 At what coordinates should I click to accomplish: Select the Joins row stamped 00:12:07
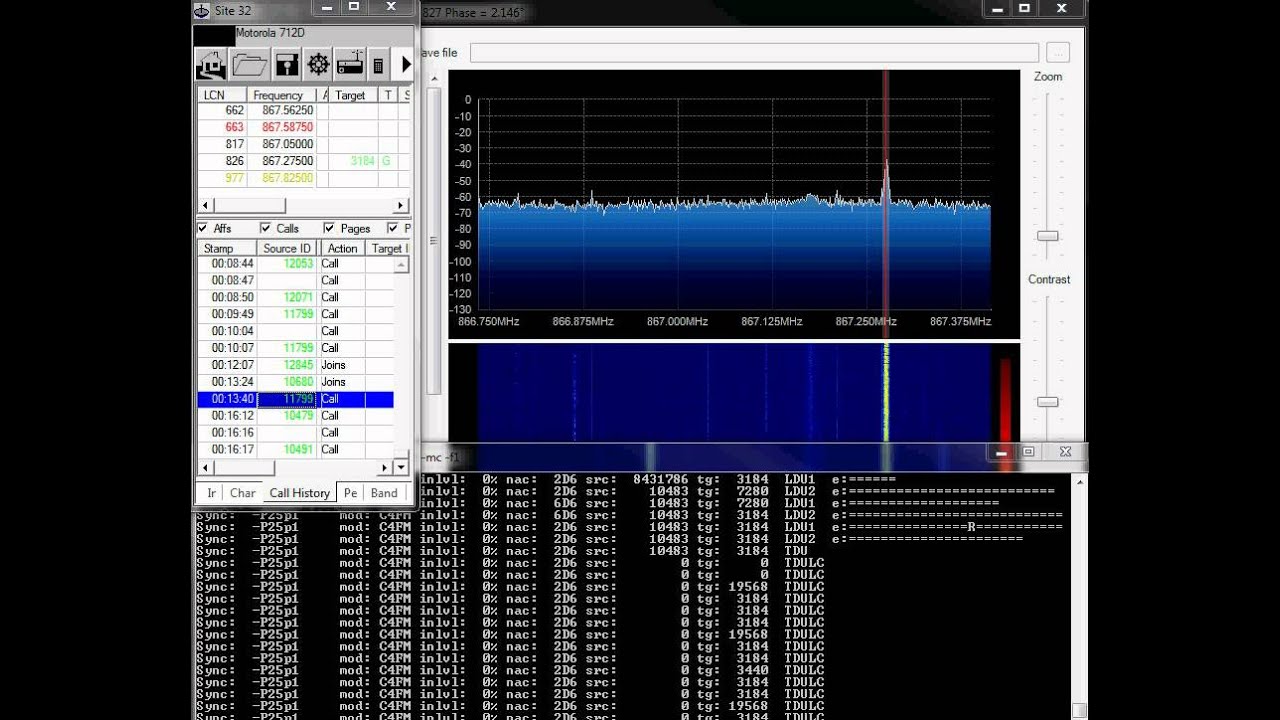[x=295, y=365]
